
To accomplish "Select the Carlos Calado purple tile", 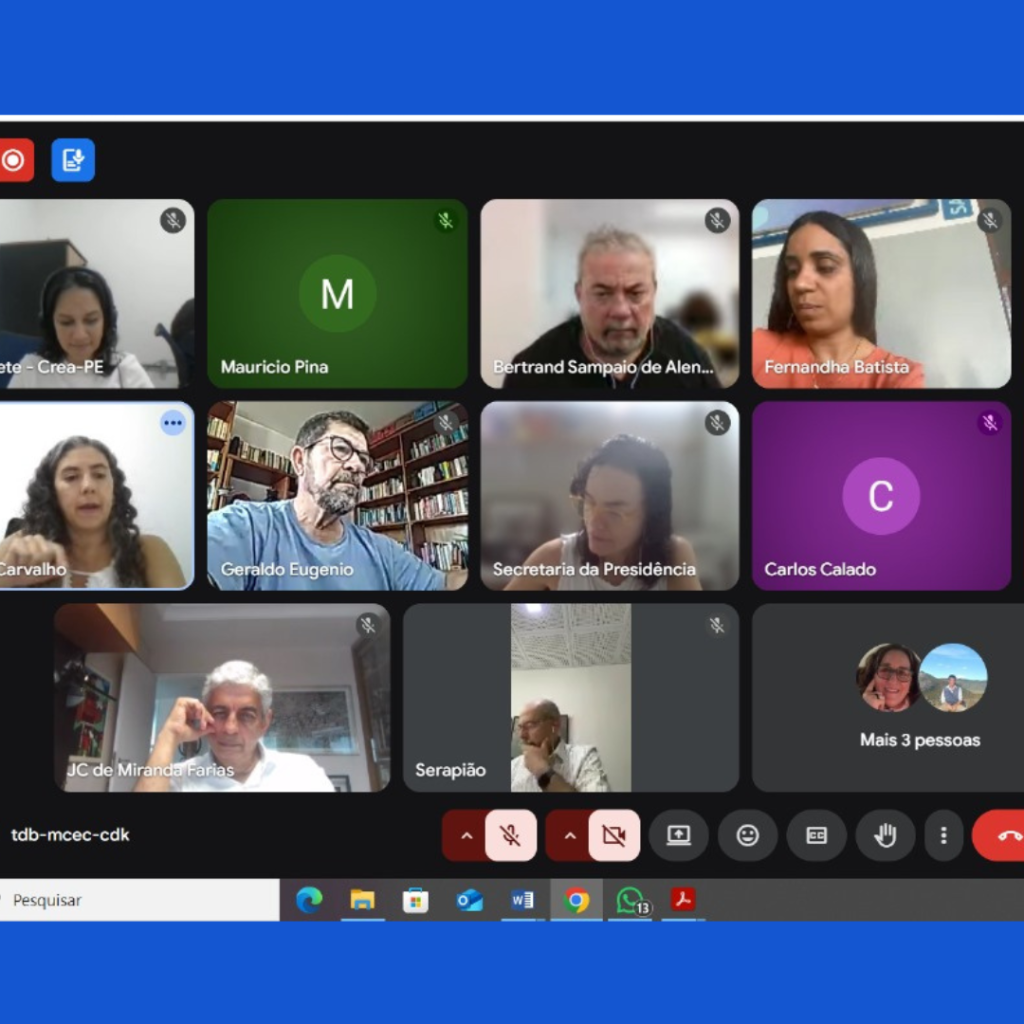I will point(881,496).
